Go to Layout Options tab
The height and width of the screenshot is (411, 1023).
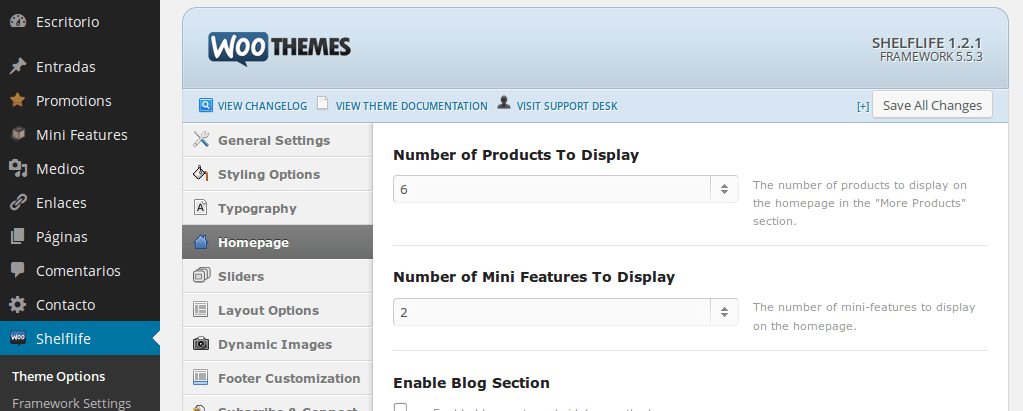pyautogui.click(x=277, y=310)
